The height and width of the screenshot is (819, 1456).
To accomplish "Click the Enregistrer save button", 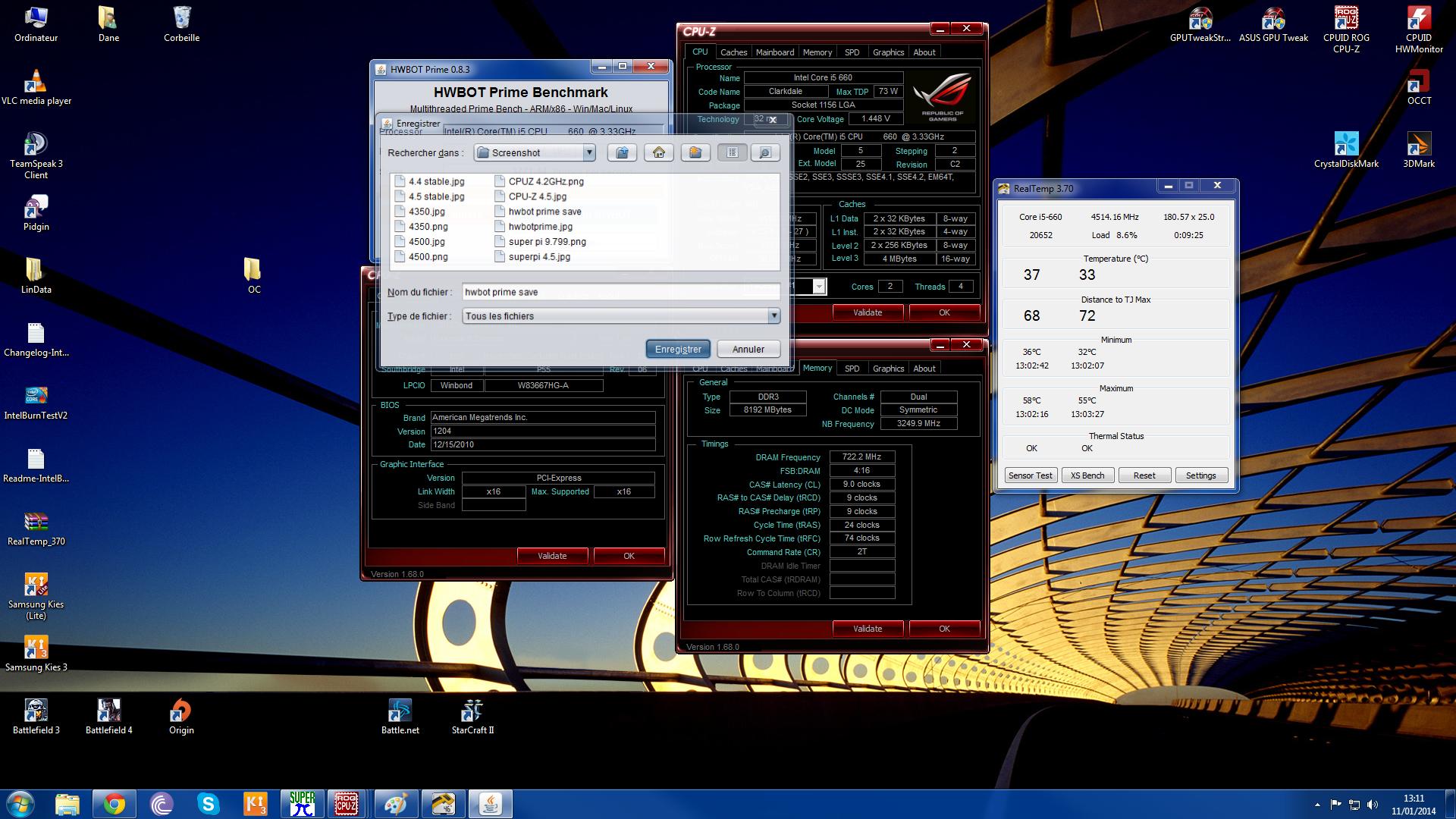I will tap(678, 349).
